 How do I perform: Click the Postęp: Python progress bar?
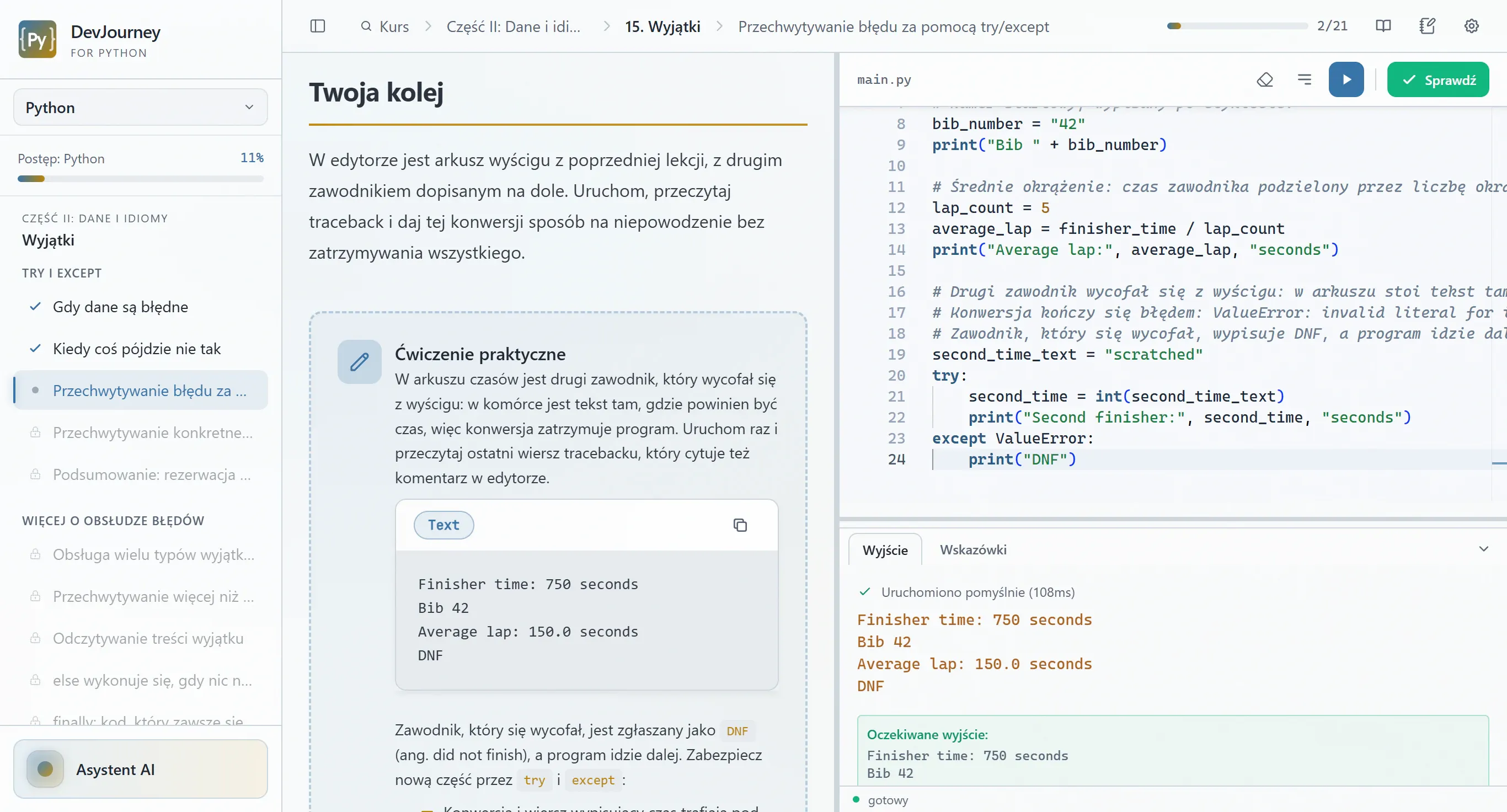tap(141, 178)
